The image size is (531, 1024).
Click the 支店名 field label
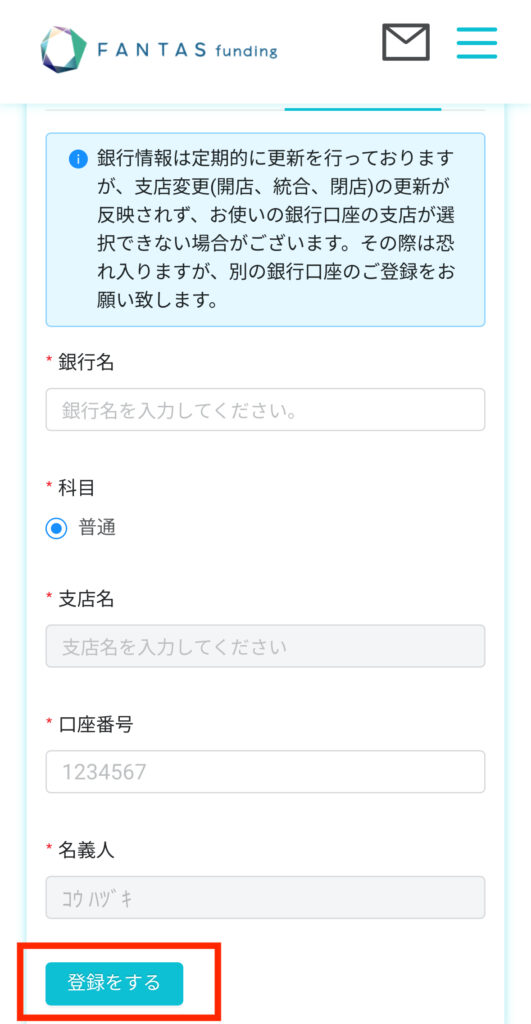point(86,599)
